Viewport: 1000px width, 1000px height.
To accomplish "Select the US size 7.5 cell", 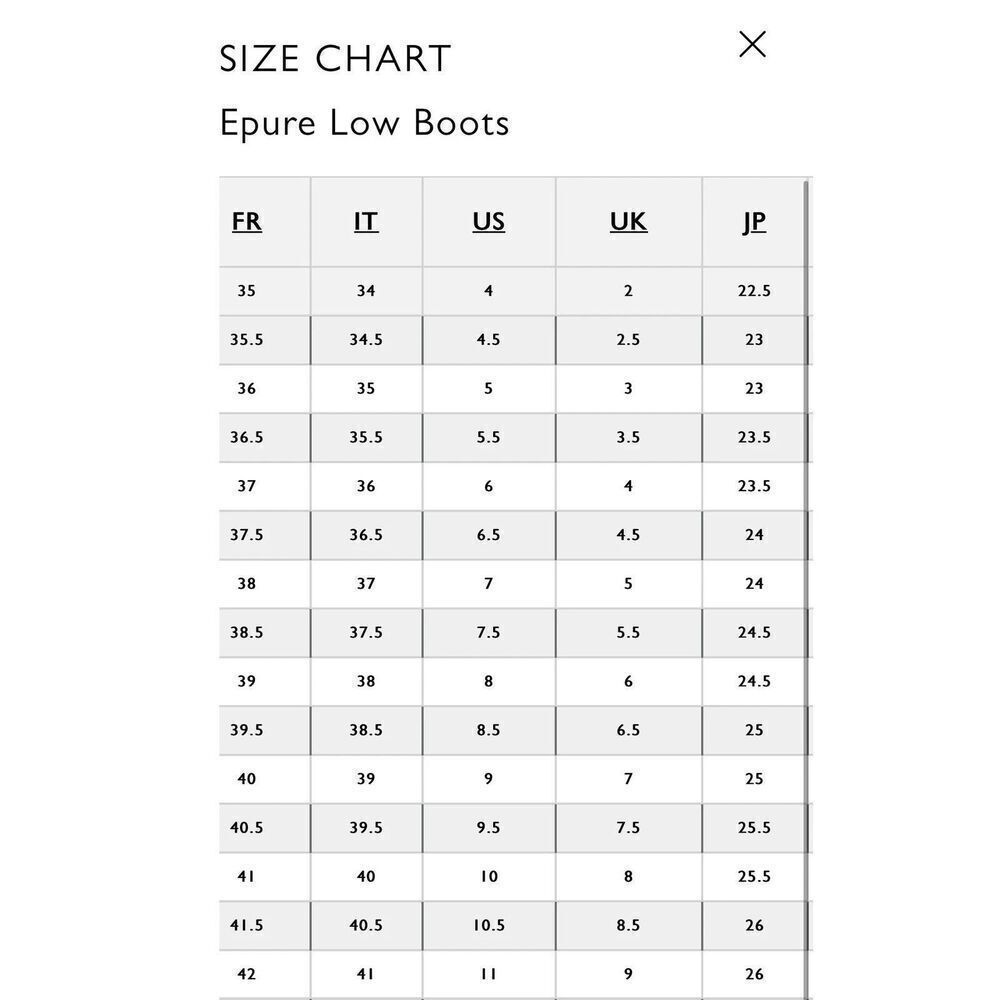I will (x=489, y=633).
